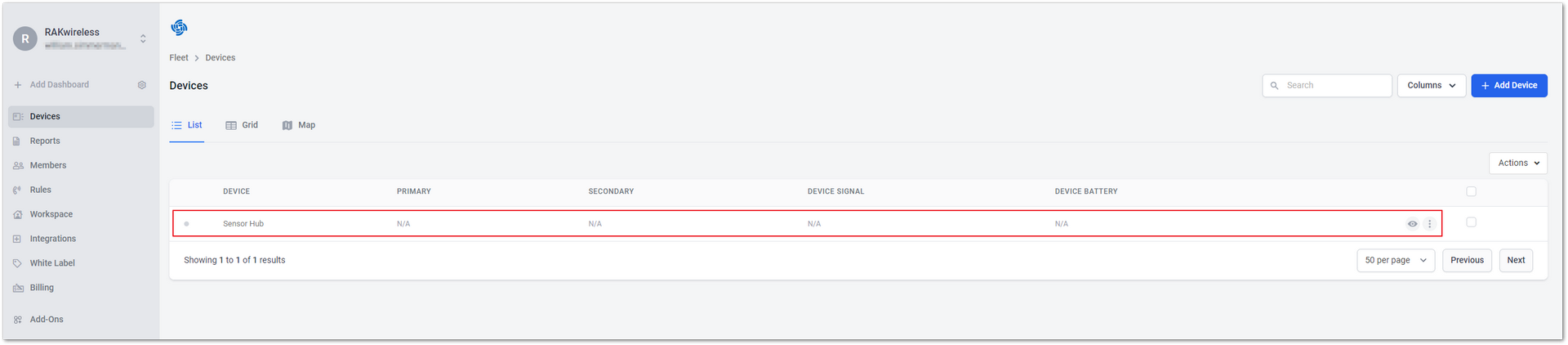
Task: Click the Next pagination button
Action: point(1516,261)
